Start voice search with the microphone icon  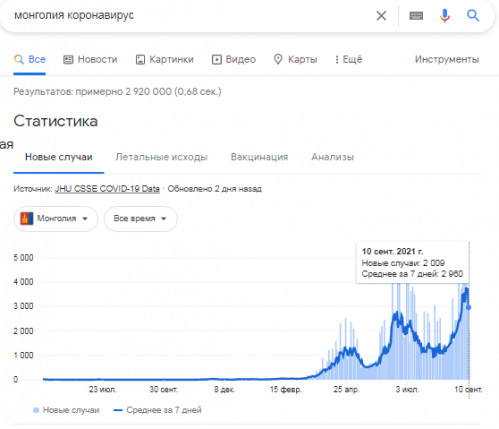tap(445, 15)
